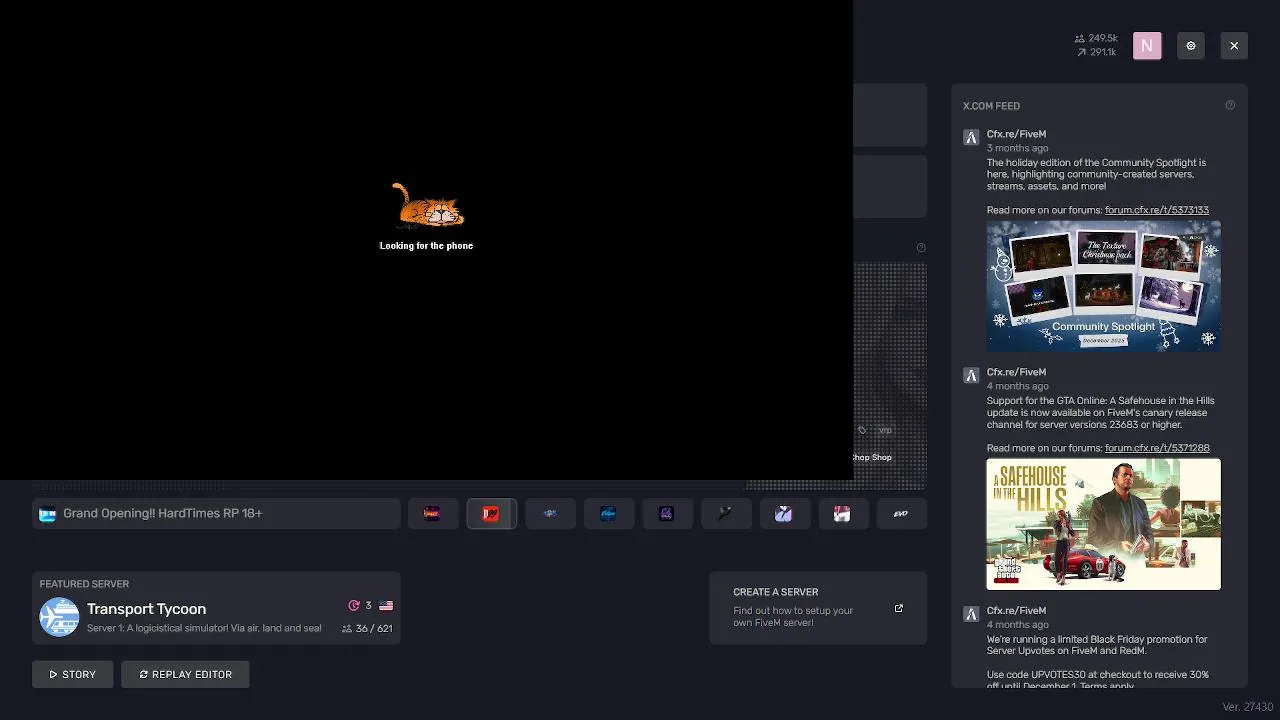The width and height of the screenshot is (1280, 720).
Task: Select the sixth server icon with dark wrench logo
Action: pos(725,513)
